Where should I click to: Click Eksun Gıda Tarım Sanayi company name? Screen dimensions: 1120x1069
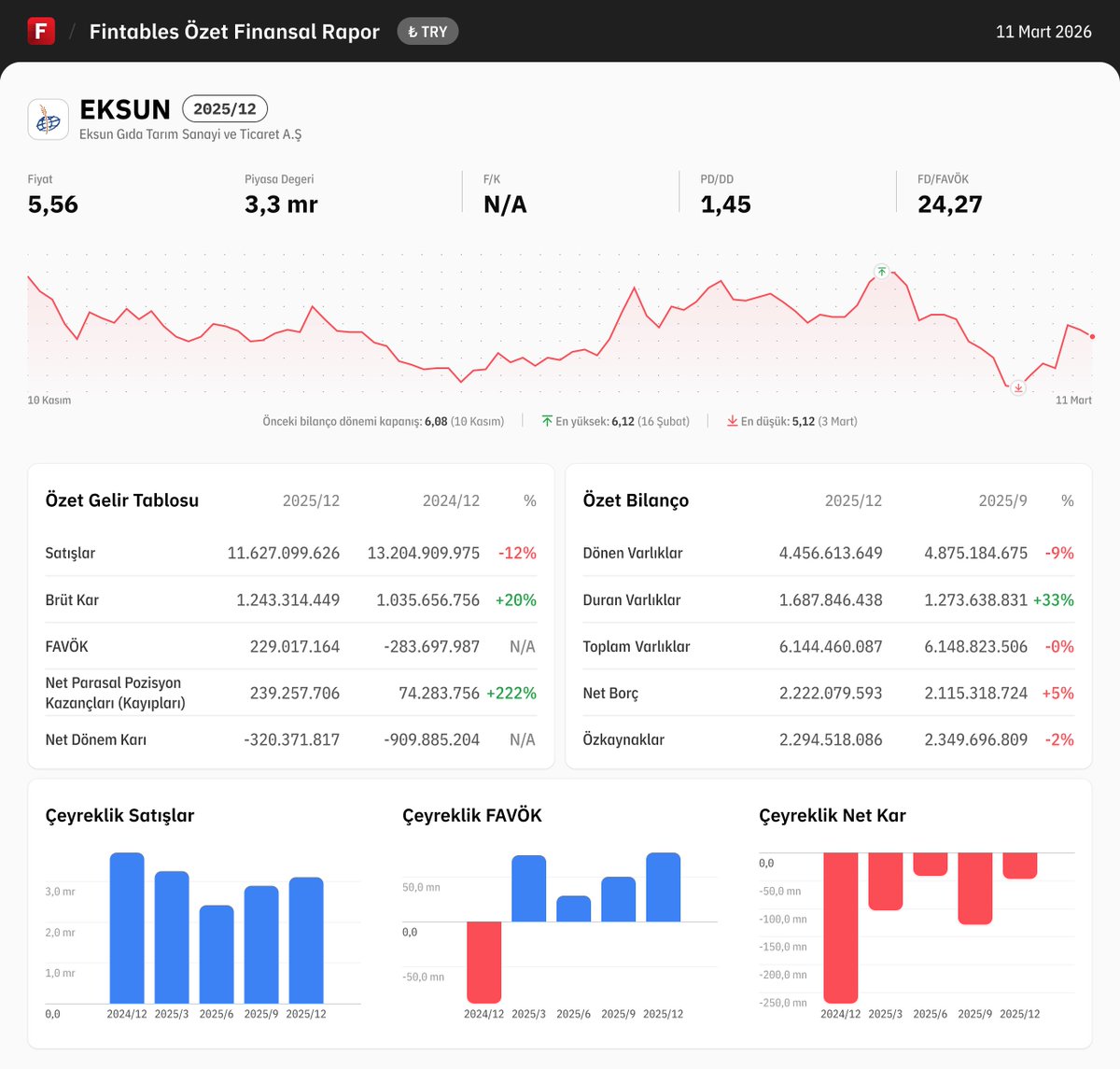tap(190, 134)
